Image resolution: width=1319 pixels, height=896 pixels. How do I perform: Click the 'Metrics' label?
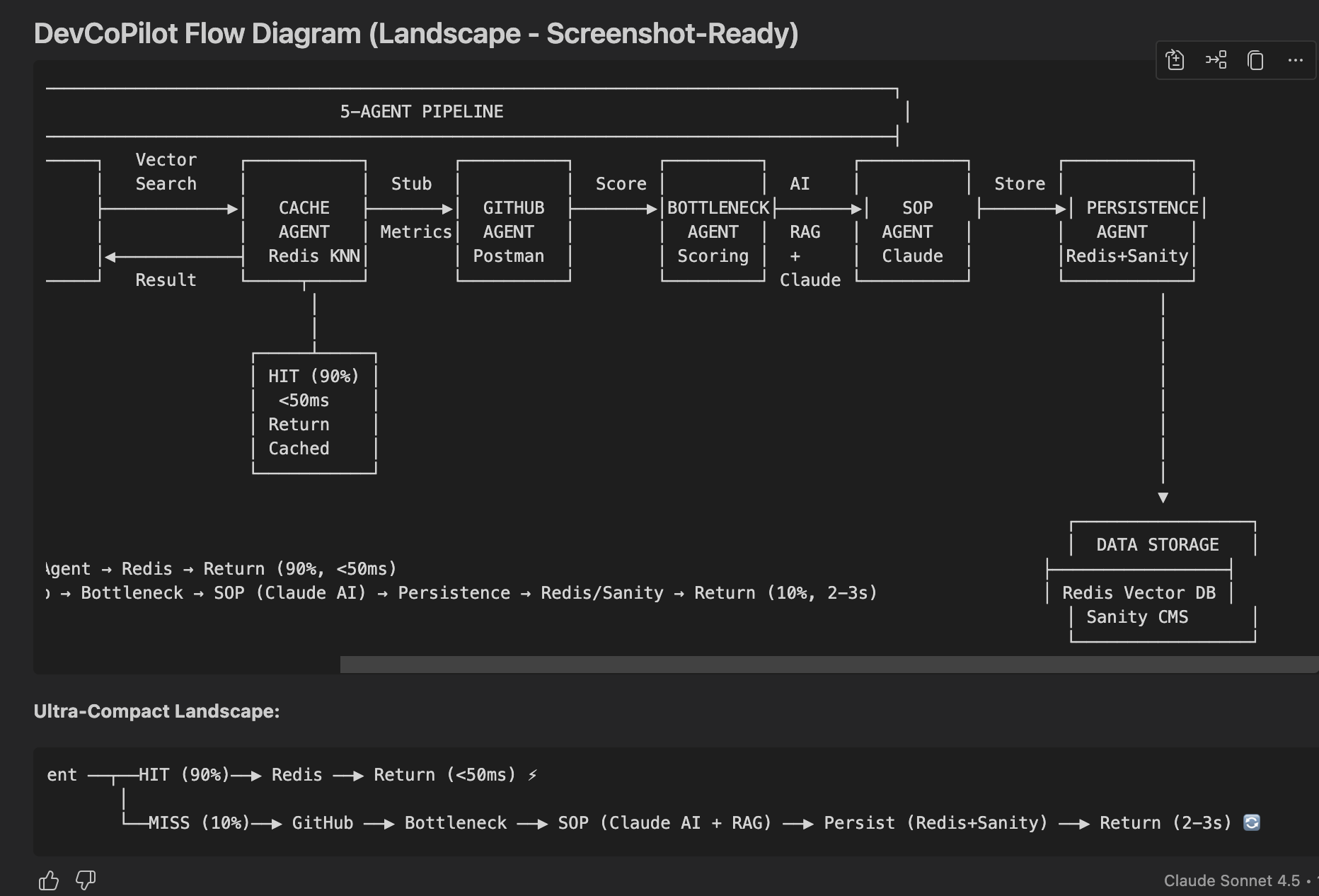[416, 232]
